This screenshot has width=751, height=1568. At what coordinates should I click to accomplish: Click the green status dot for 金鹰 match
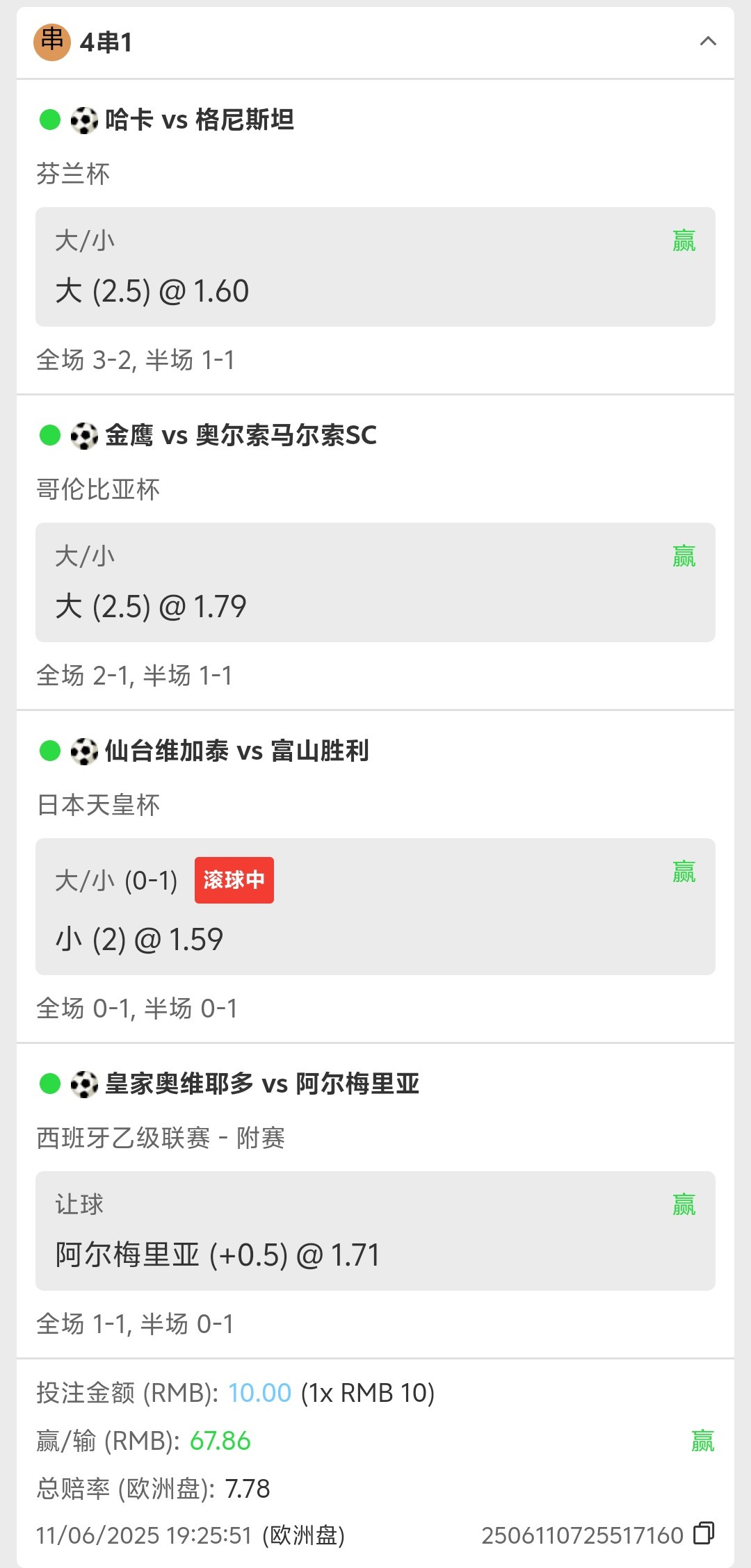(x=50, y=435)
